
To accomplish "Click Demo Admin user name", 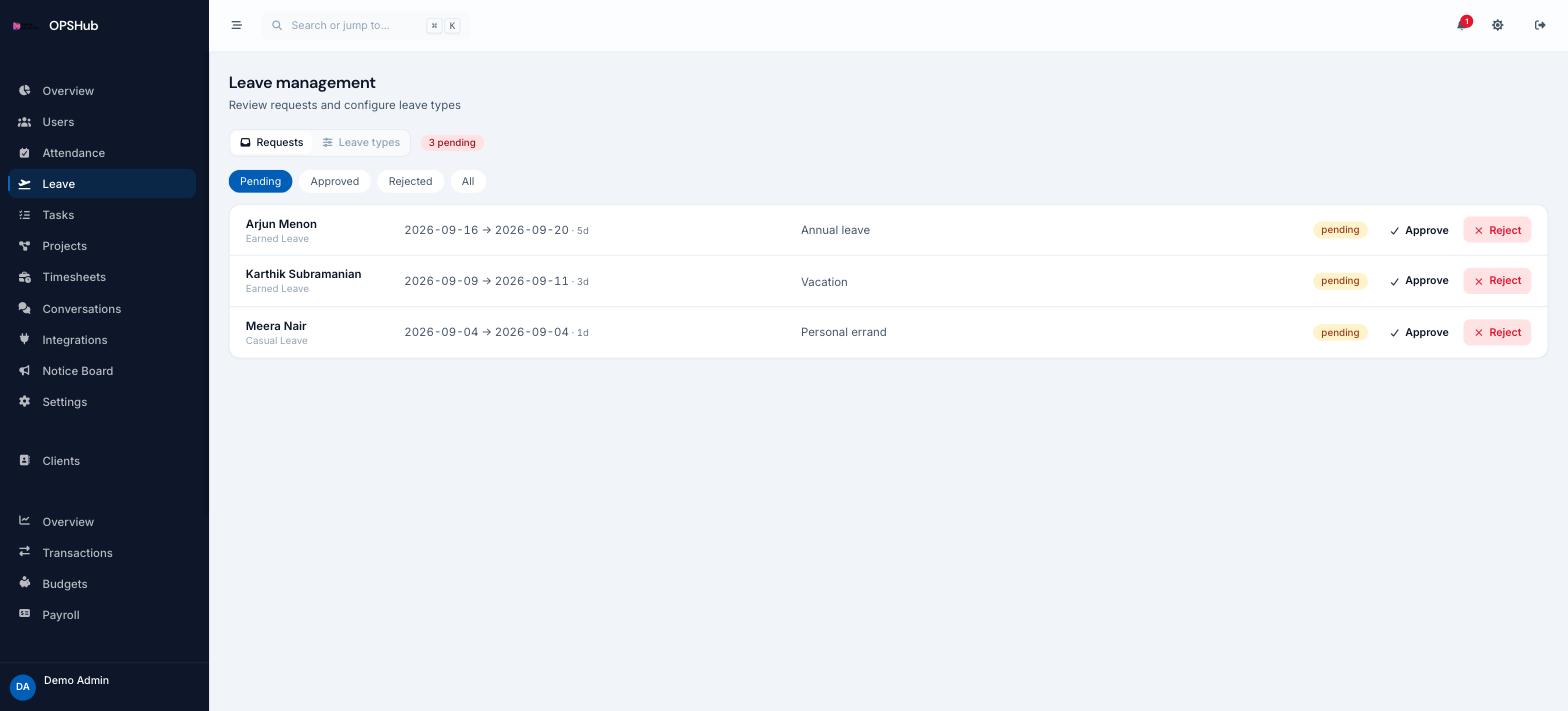I will pos(76,680).
